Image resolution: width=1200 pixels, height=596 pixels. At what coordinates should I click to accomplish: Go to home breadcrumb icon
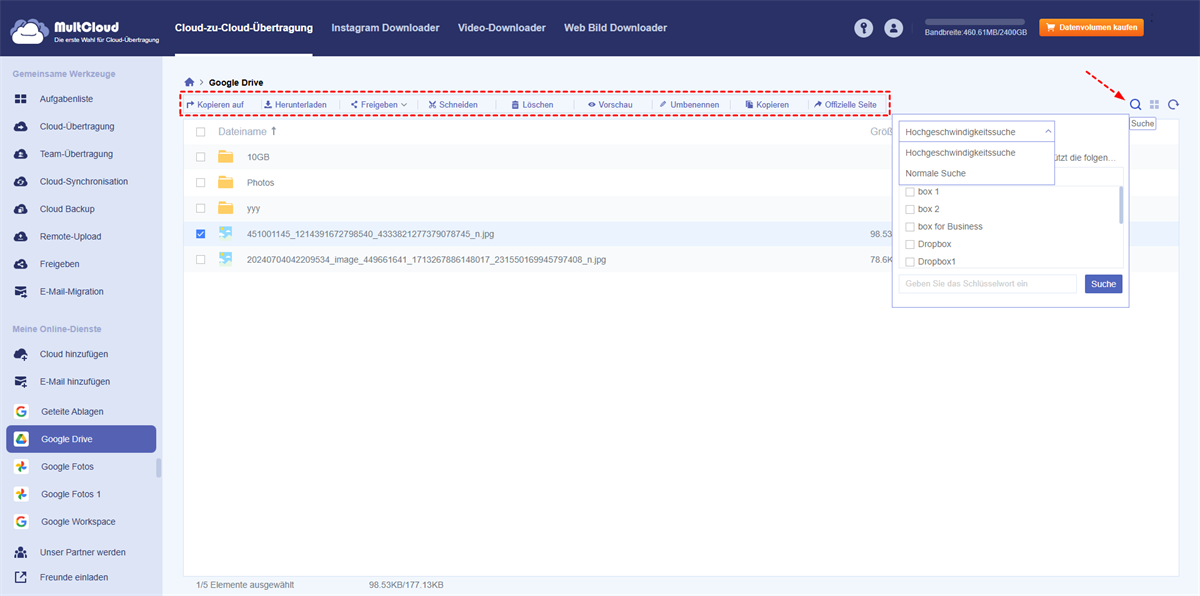click(190, 82)
